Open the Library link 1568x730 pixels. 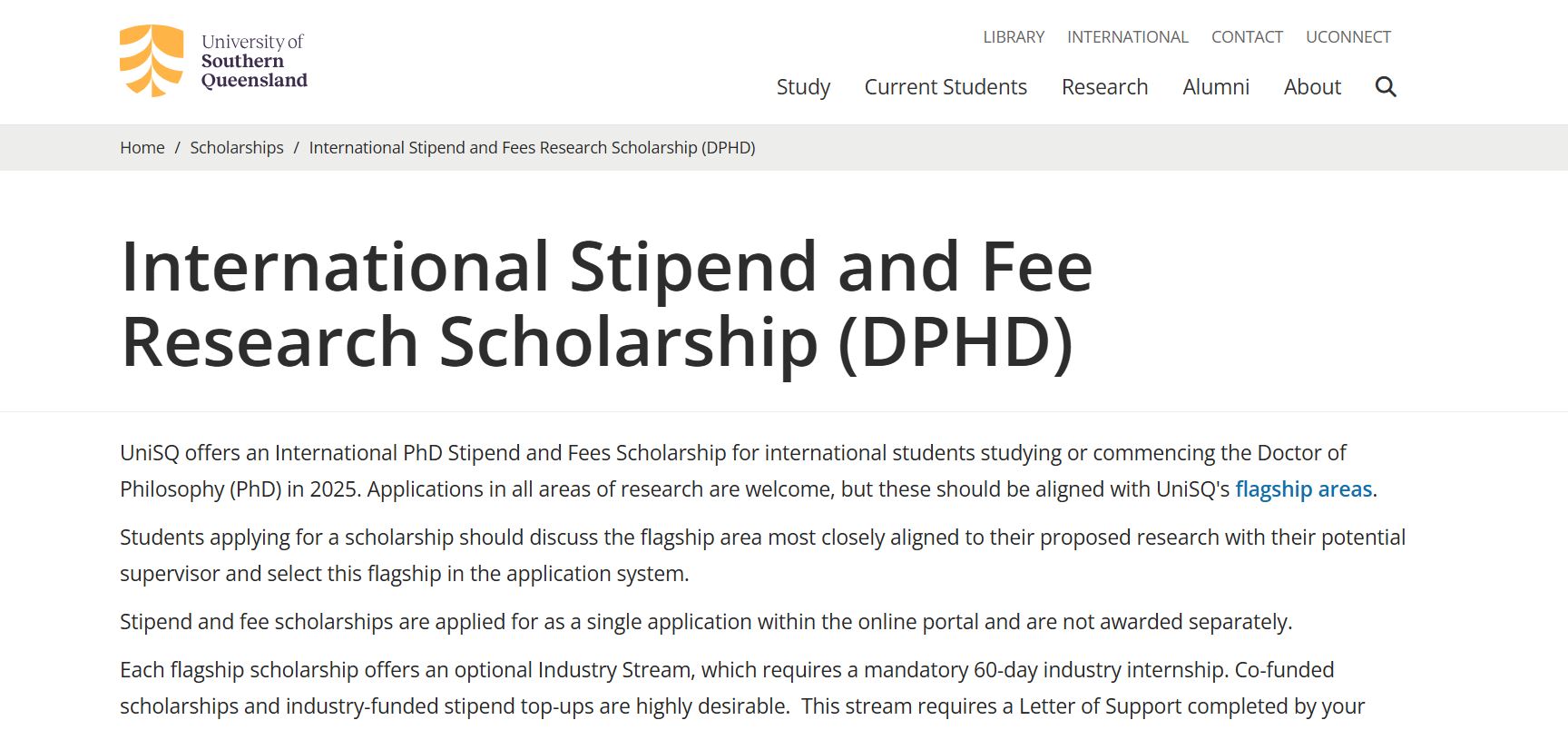click(x=1014, y=37)
